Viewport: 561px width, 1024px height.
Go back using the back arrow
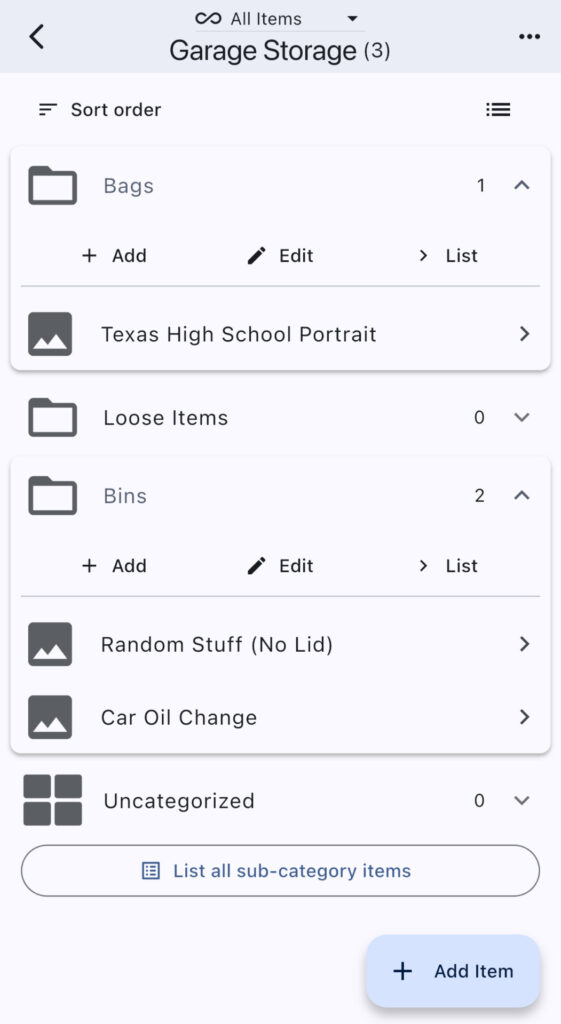pos(37,37)
